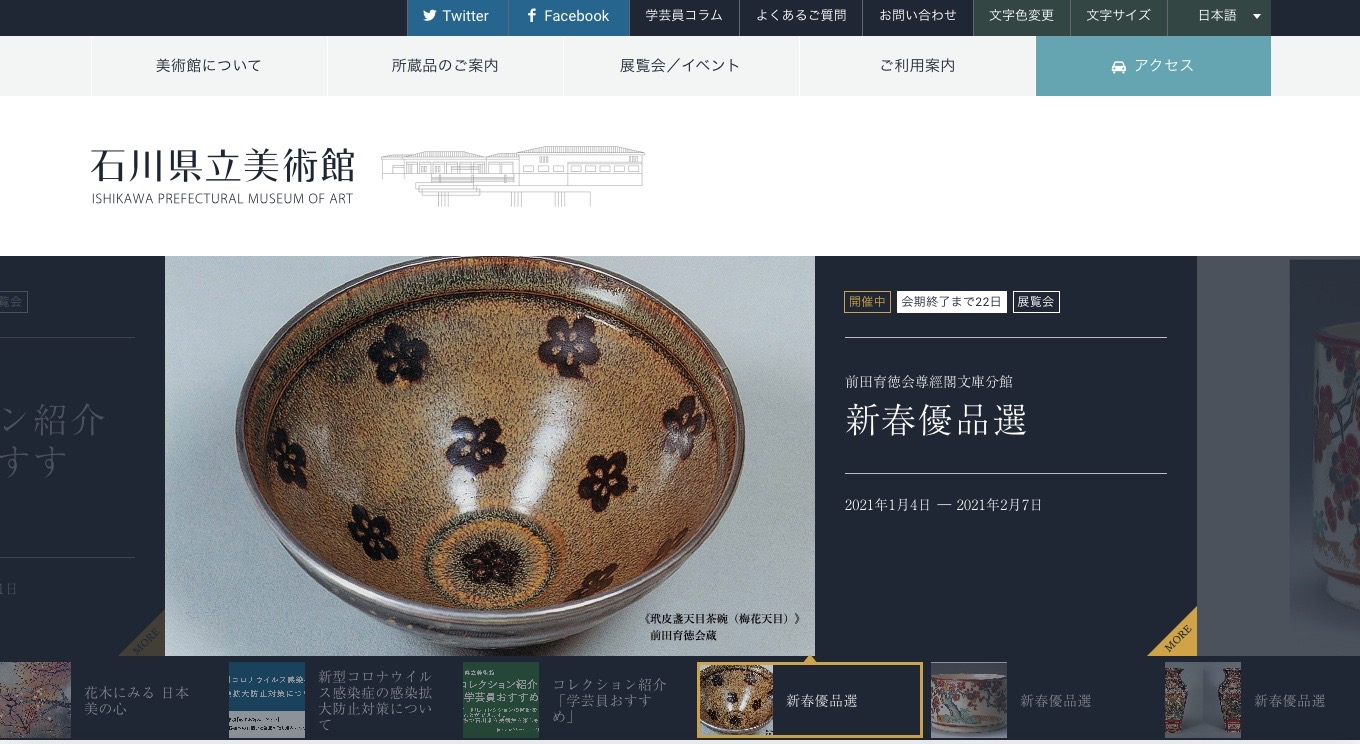1360x744 pixels.
Task: Open the 美術館について menu
Action: 209,66
